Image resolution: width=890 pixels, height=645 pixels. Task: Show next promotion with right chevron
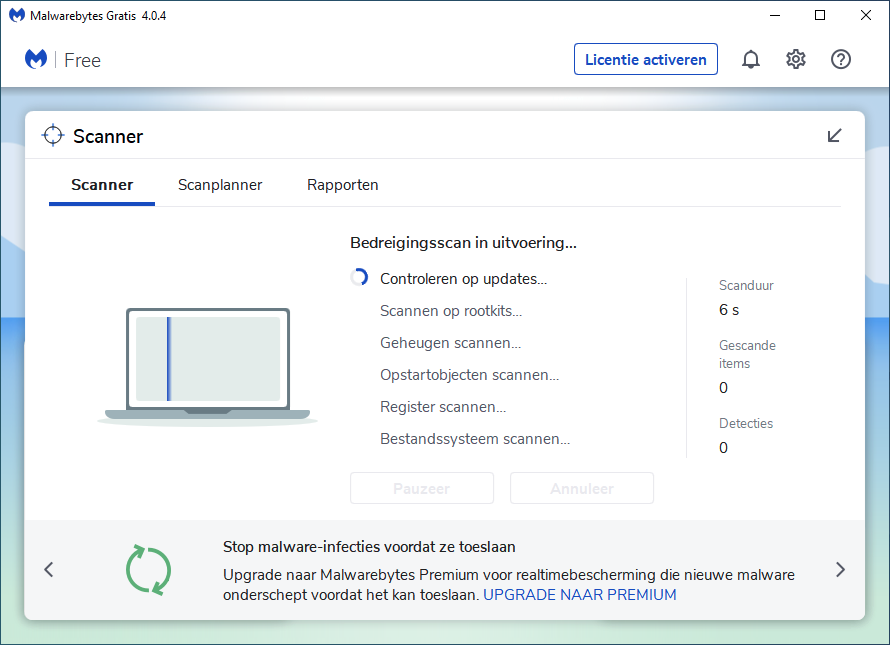tap(840, 570)
